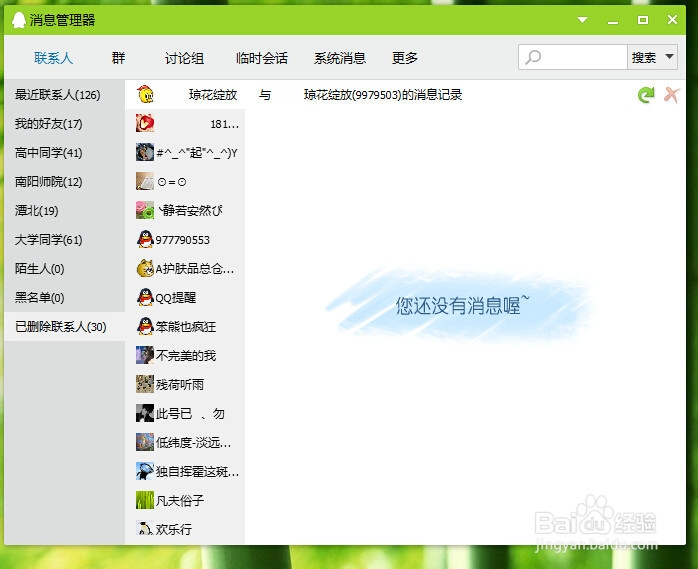Select contact 凡夫俗子
The width and height of the screenshot is (698, 569).
pos(185,500)
